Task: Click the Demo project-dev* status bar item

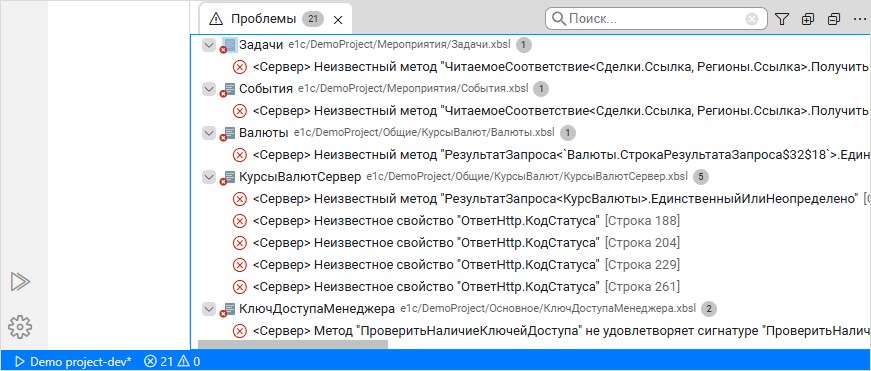Action: [73, 362]
